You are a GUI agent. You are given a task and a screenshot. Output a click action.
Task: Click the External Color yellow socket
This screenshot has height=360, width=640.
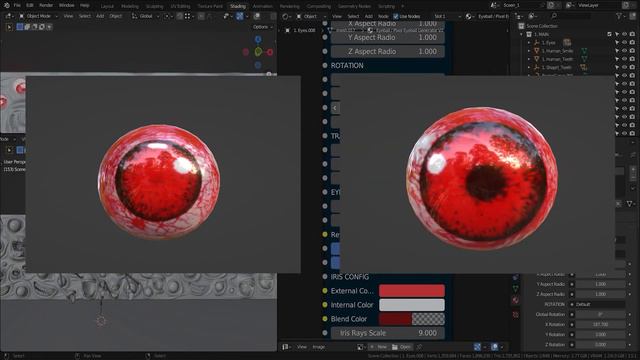click(x=325, y=291)
